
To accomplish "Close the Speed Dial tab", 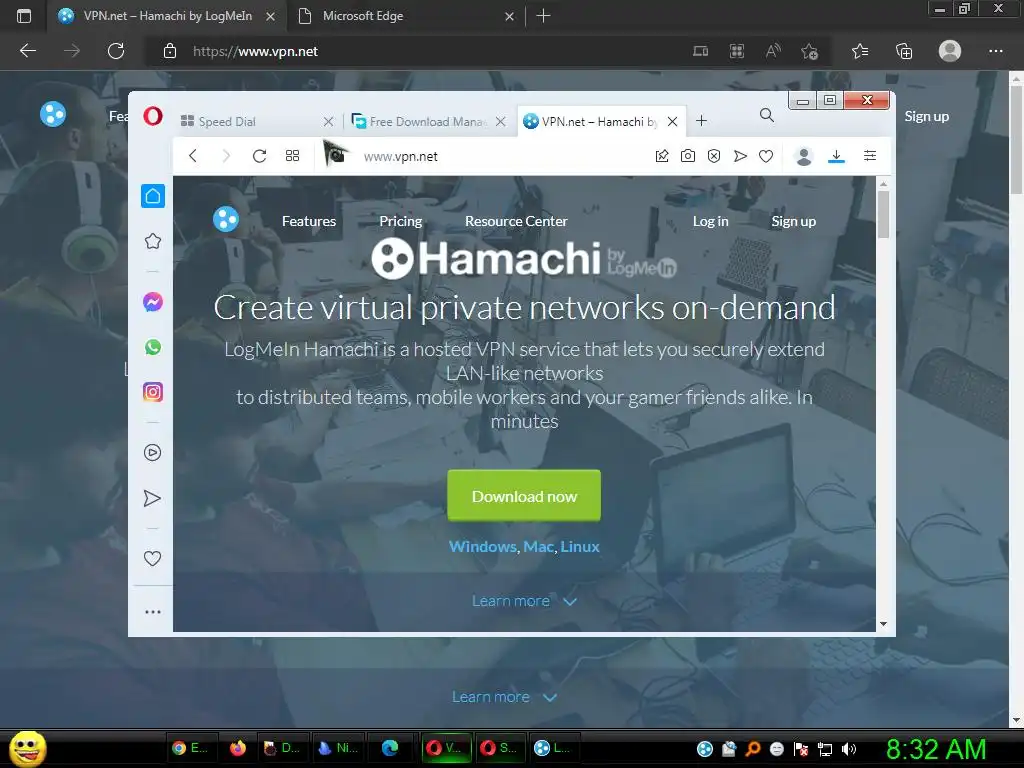I will (x=328, y=121).
